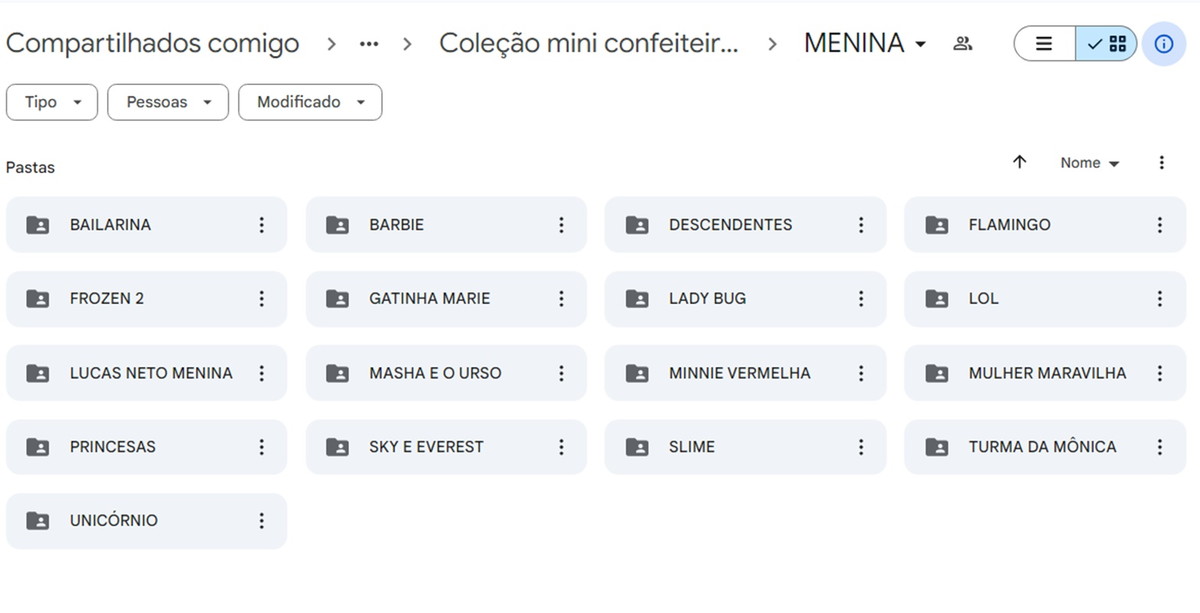
Task: Click the view details info icon
Action: 1163,44
